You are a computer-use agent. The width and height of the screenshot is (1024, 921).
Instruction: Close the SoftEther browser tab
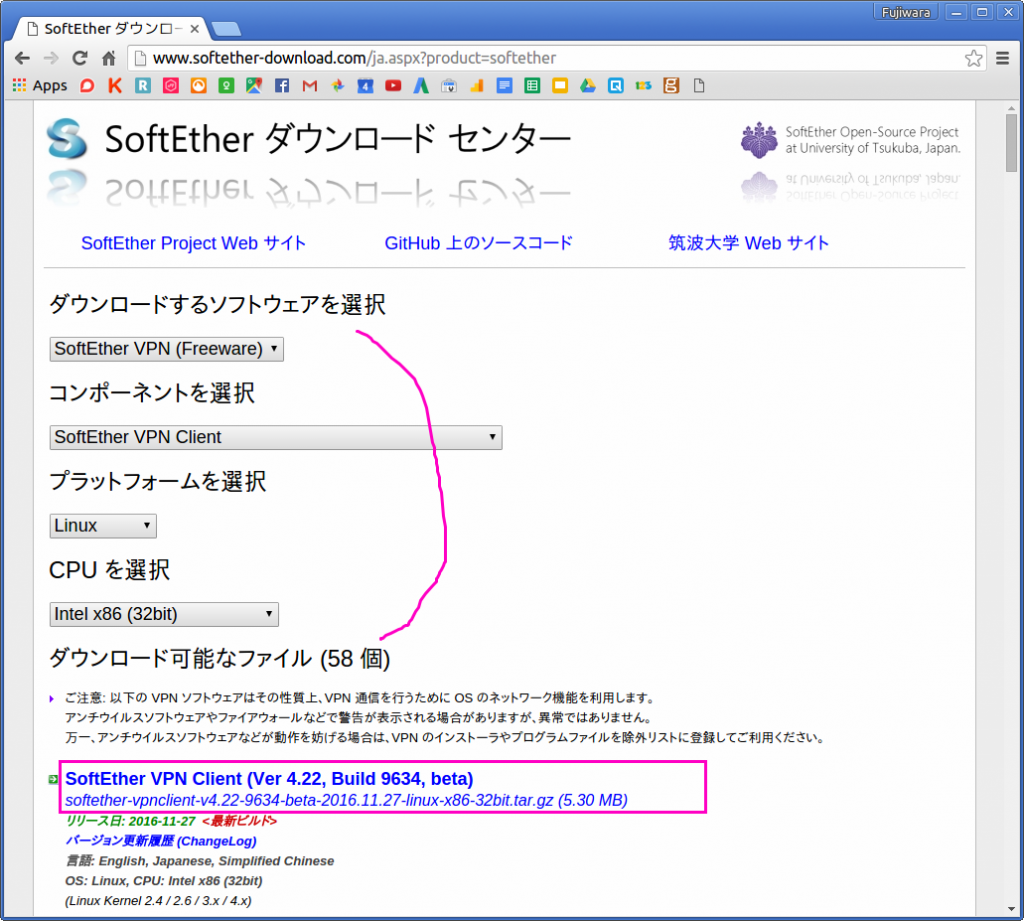[195, 29]
